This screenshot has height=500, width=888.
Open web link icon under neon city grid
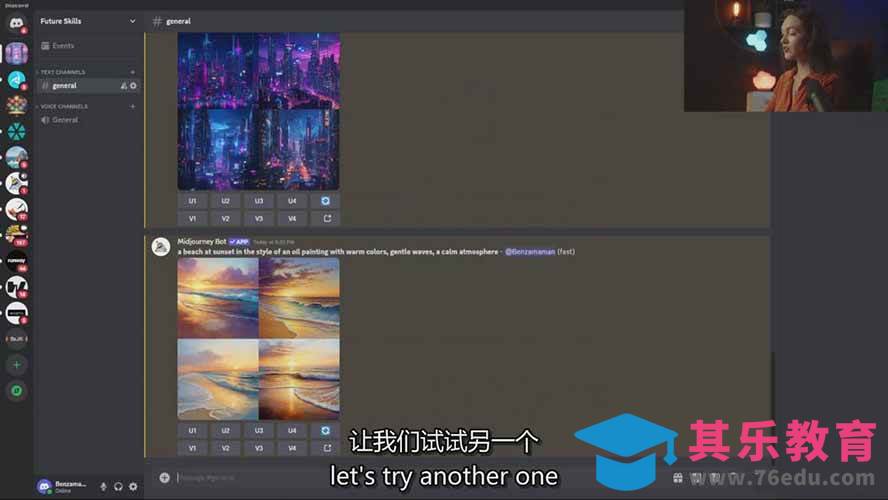coord(327,219)
